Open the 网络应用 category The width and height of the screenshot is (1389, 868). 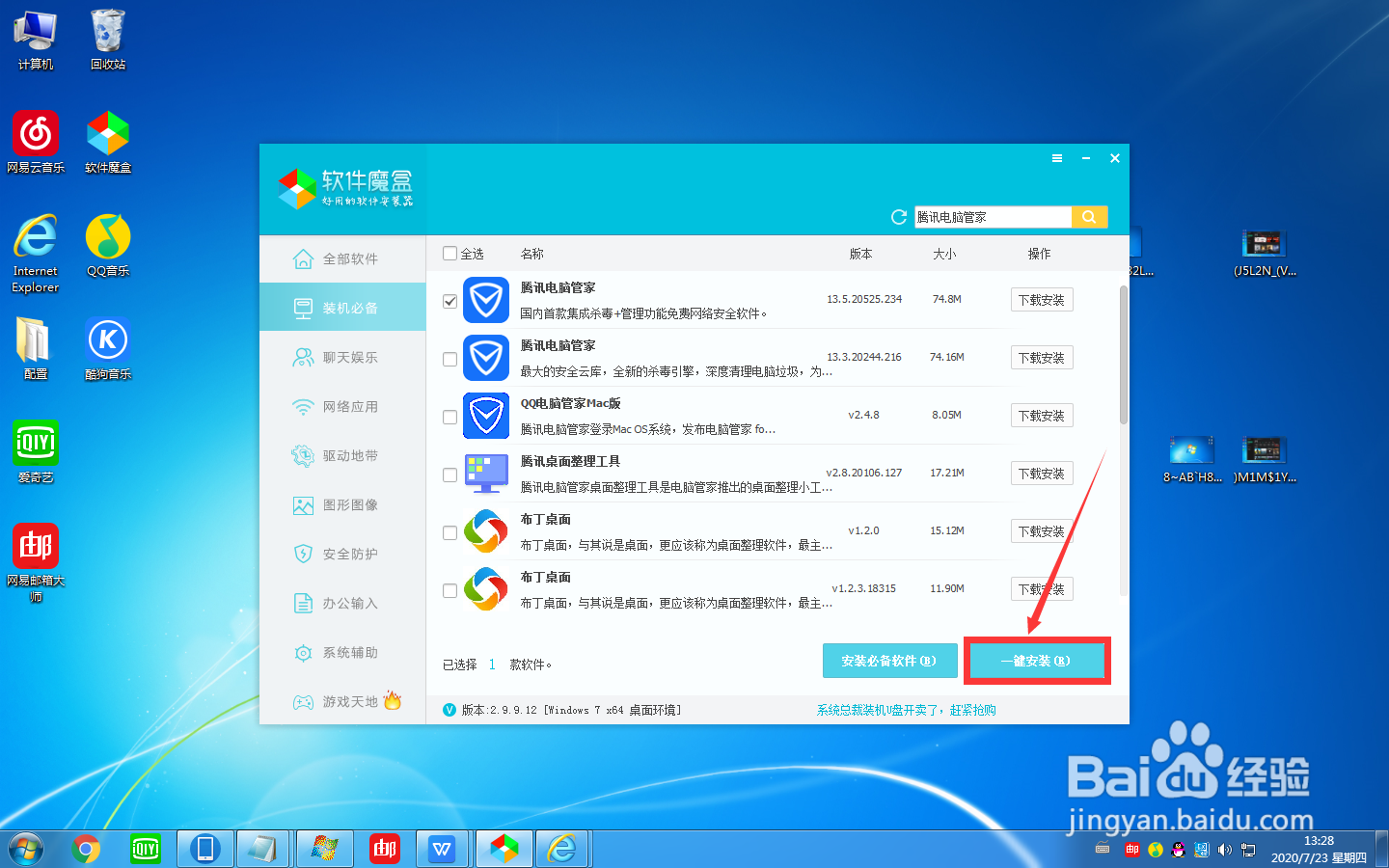[342, 406]
